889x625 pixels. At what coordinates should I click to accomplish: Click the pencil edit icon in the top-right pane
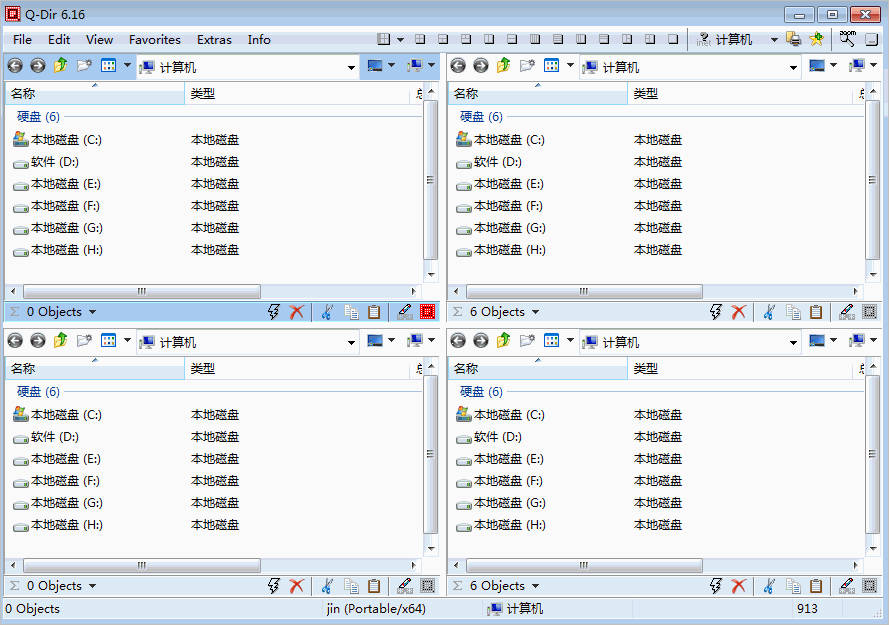[x=846, y=312]
